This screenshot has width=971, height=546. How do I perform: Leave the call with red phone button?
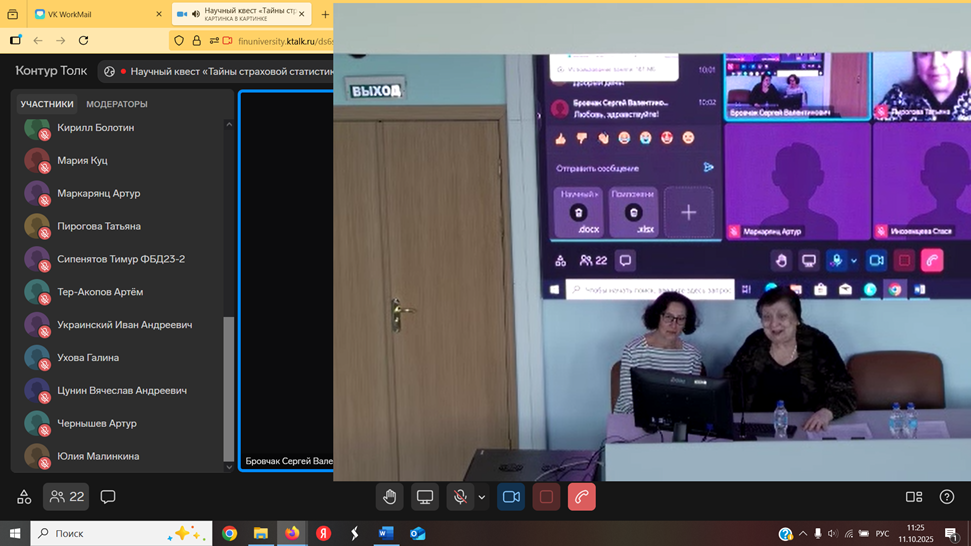(581, 497)
